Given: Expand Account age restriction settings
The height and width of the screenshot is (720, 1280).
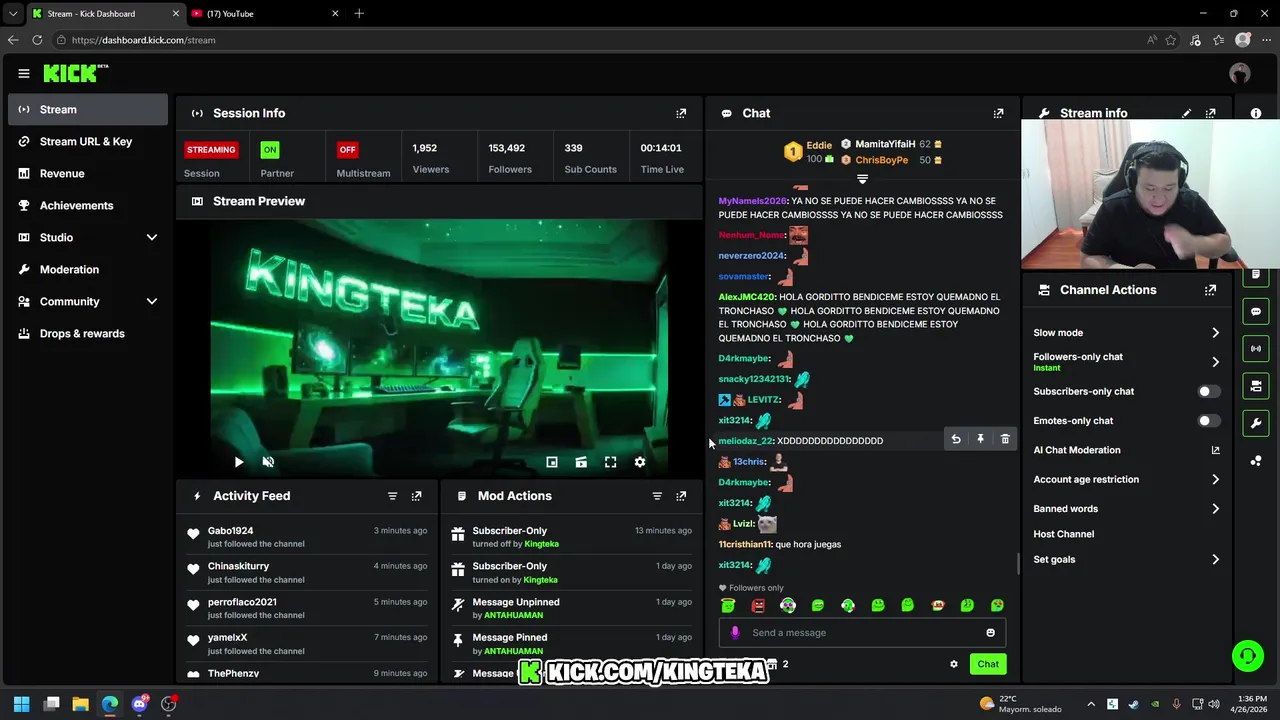Looking at the screenshot, I should 1215,480.
